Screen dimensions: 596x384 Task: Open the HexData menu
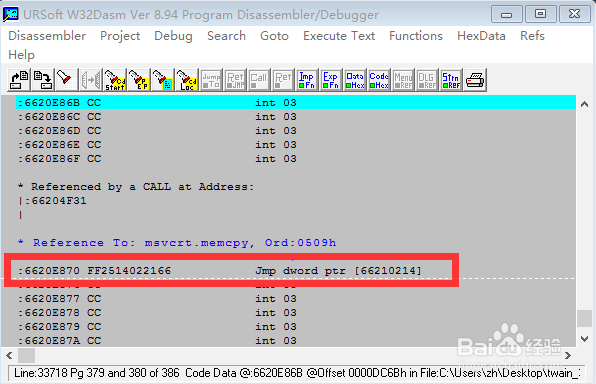[x=481, y=36]
